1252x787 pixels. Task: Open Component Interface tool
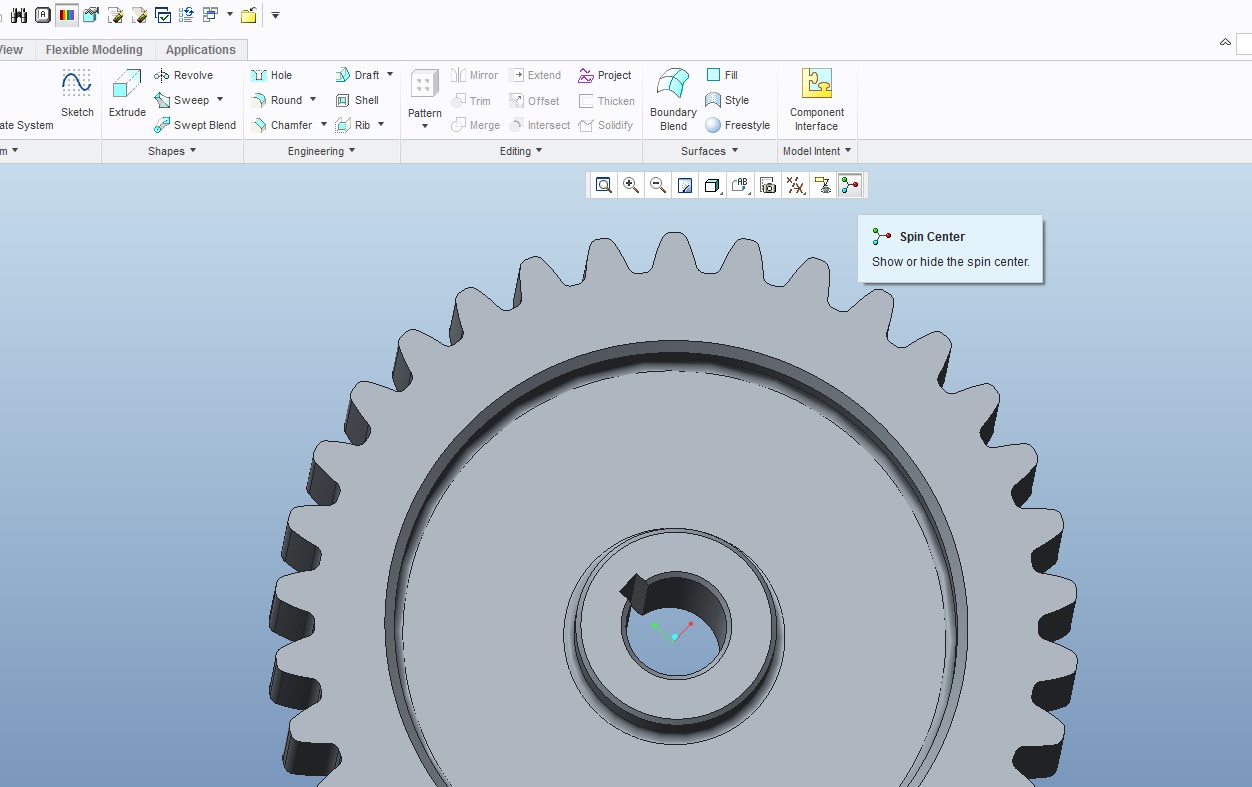click(x=816, y=99)
